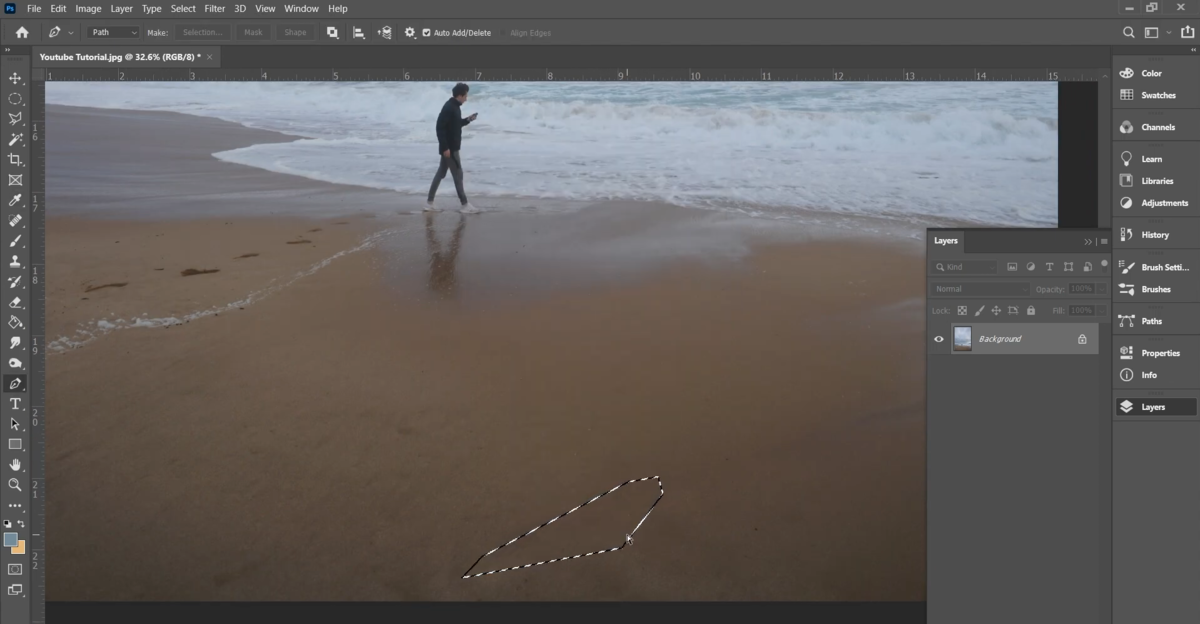The height and width of the screenshot is (624, 1200).
Task: Select the Move tool
Action: click(15, 78)
